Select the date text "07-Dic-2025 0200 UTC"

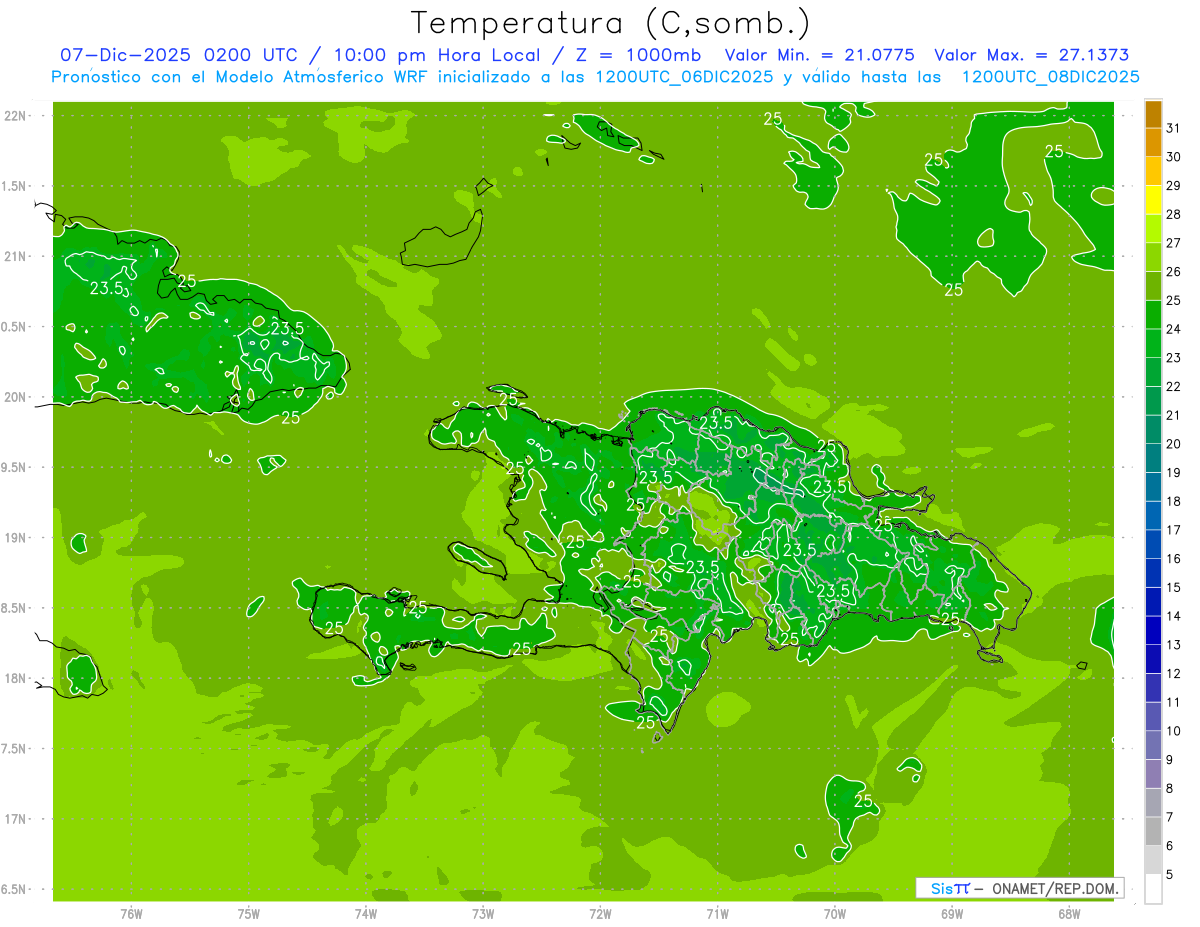(178, 55)
